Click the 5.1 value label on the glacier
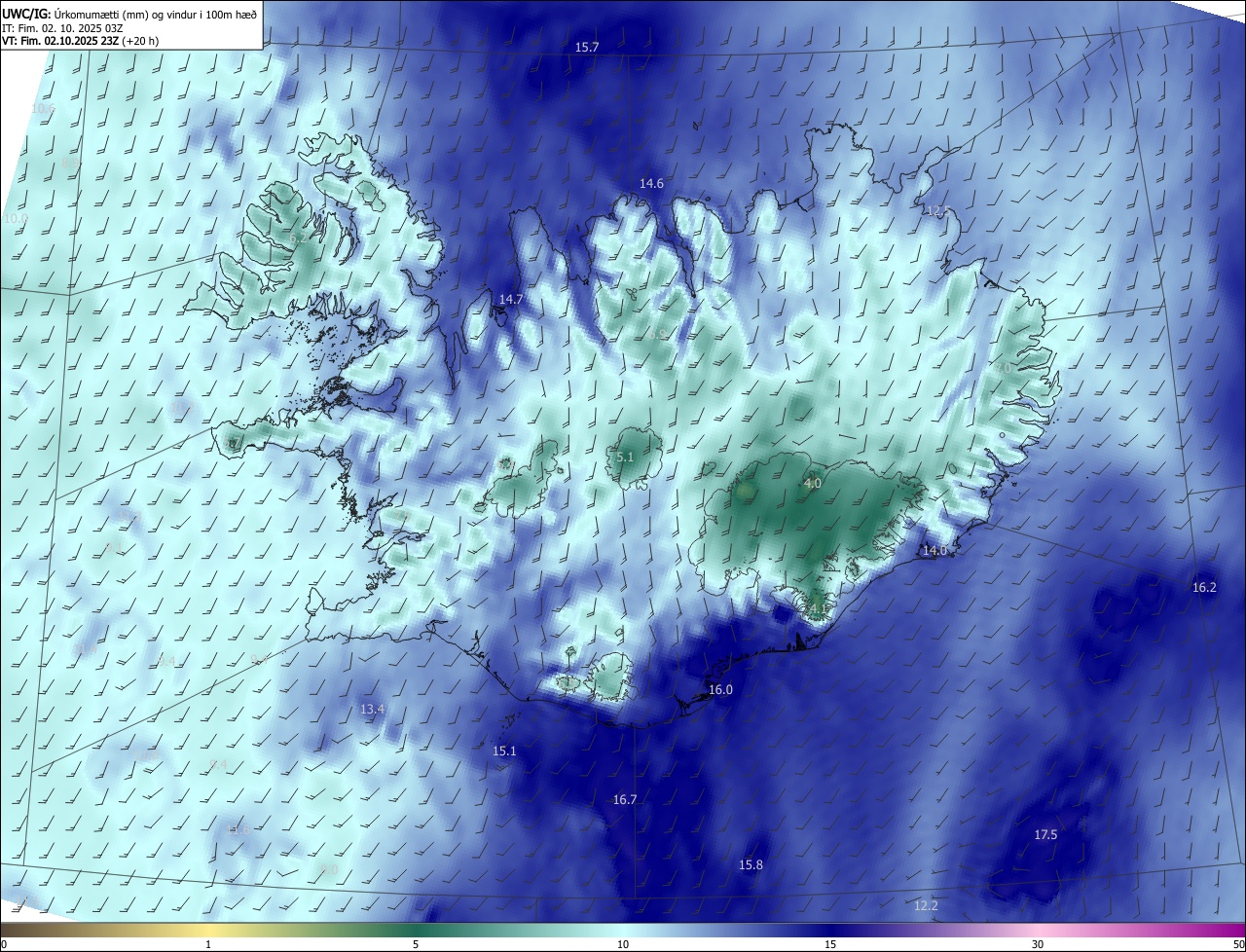Image resolution: width=1246 pixels, height=952 pixels. tap(625, 457)
